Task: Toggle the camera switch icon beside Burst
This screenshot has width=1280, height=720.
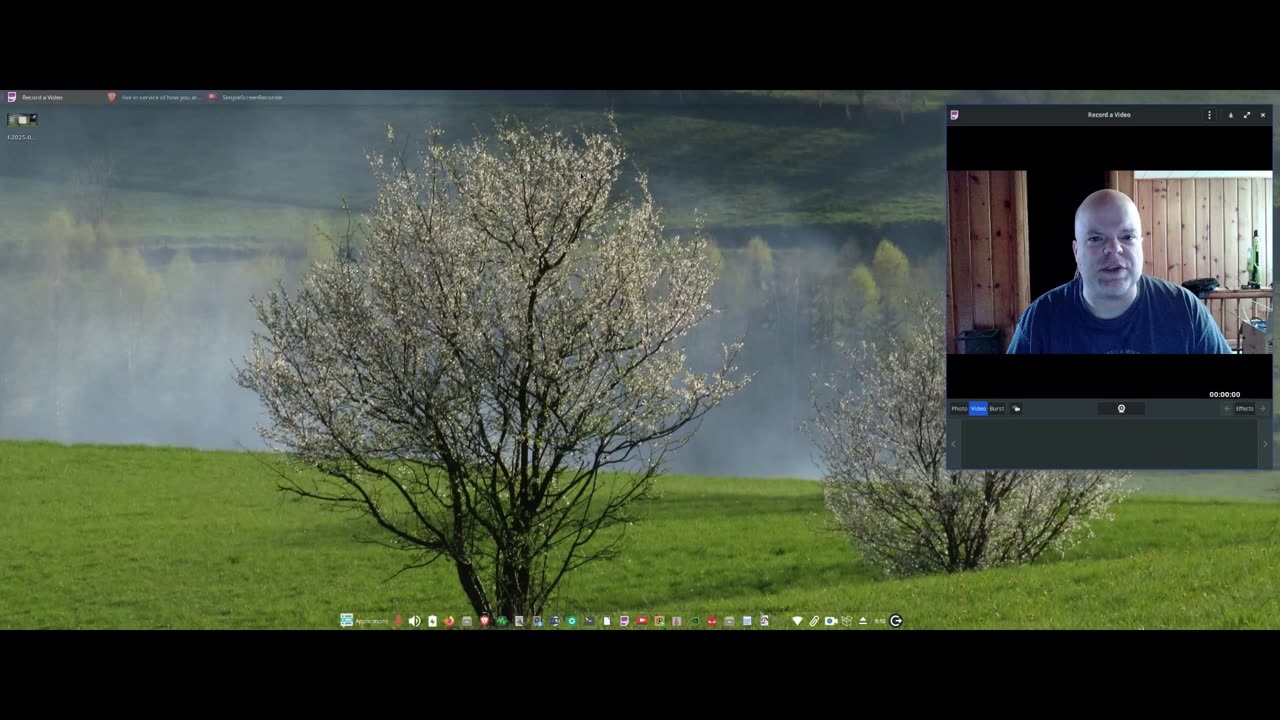Action: pos(1016,409)
